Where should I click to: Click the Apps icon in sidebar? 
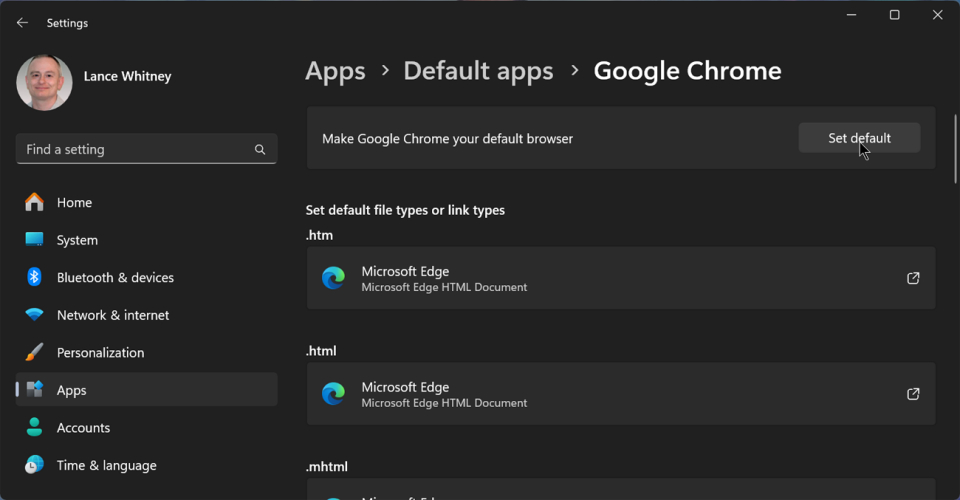35,389
